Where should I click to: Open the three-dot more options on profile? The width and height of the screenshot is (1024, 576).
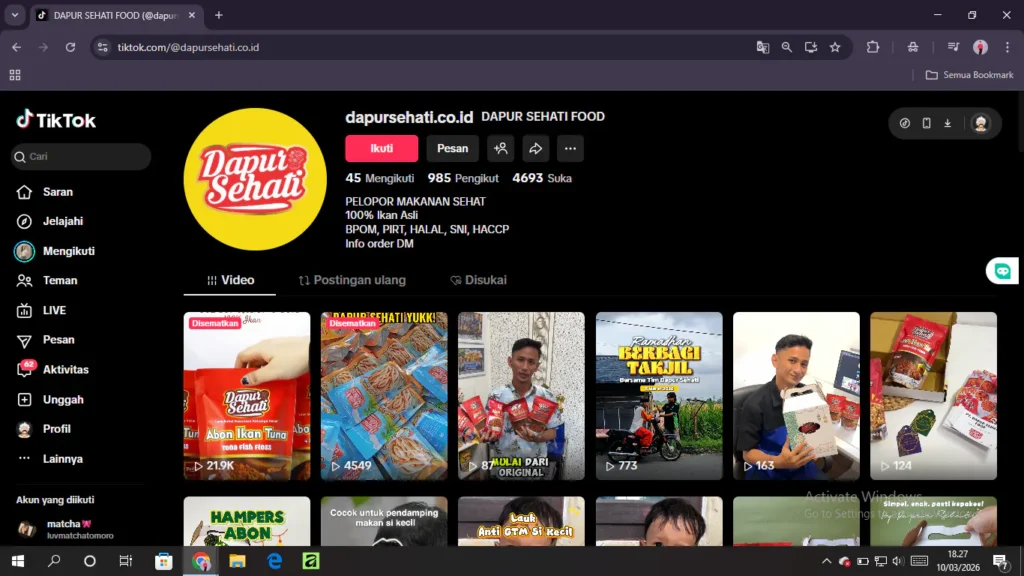click(570, 148)
